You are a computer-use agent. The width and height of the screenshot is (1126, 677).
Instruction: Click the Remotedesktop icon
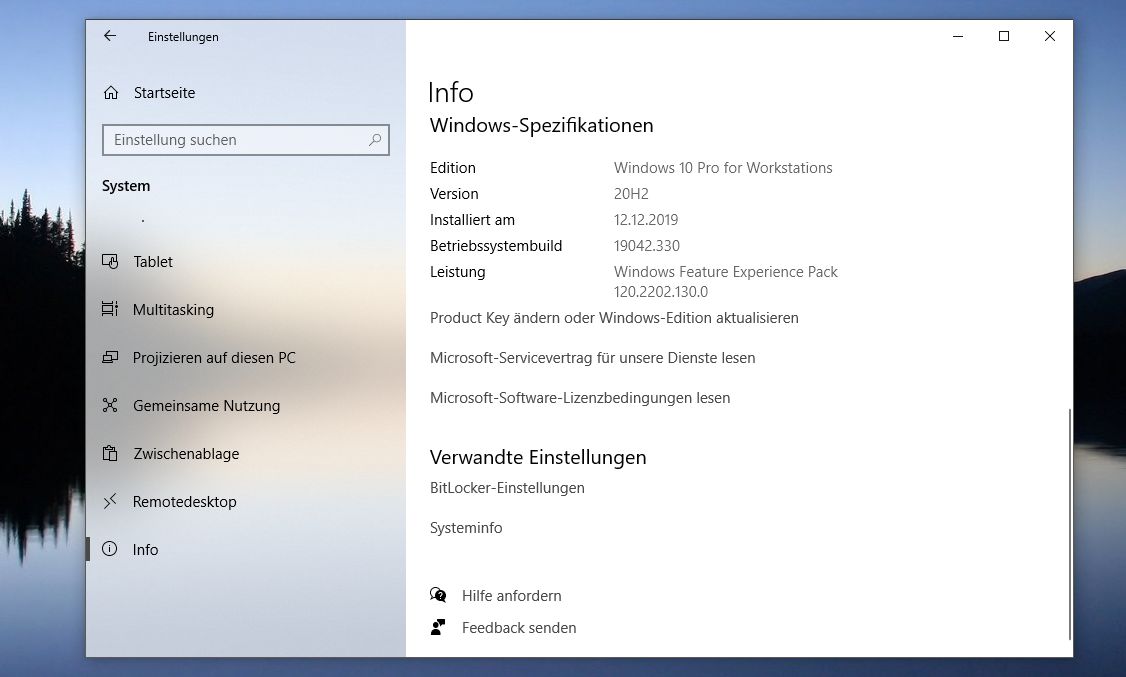110,502
